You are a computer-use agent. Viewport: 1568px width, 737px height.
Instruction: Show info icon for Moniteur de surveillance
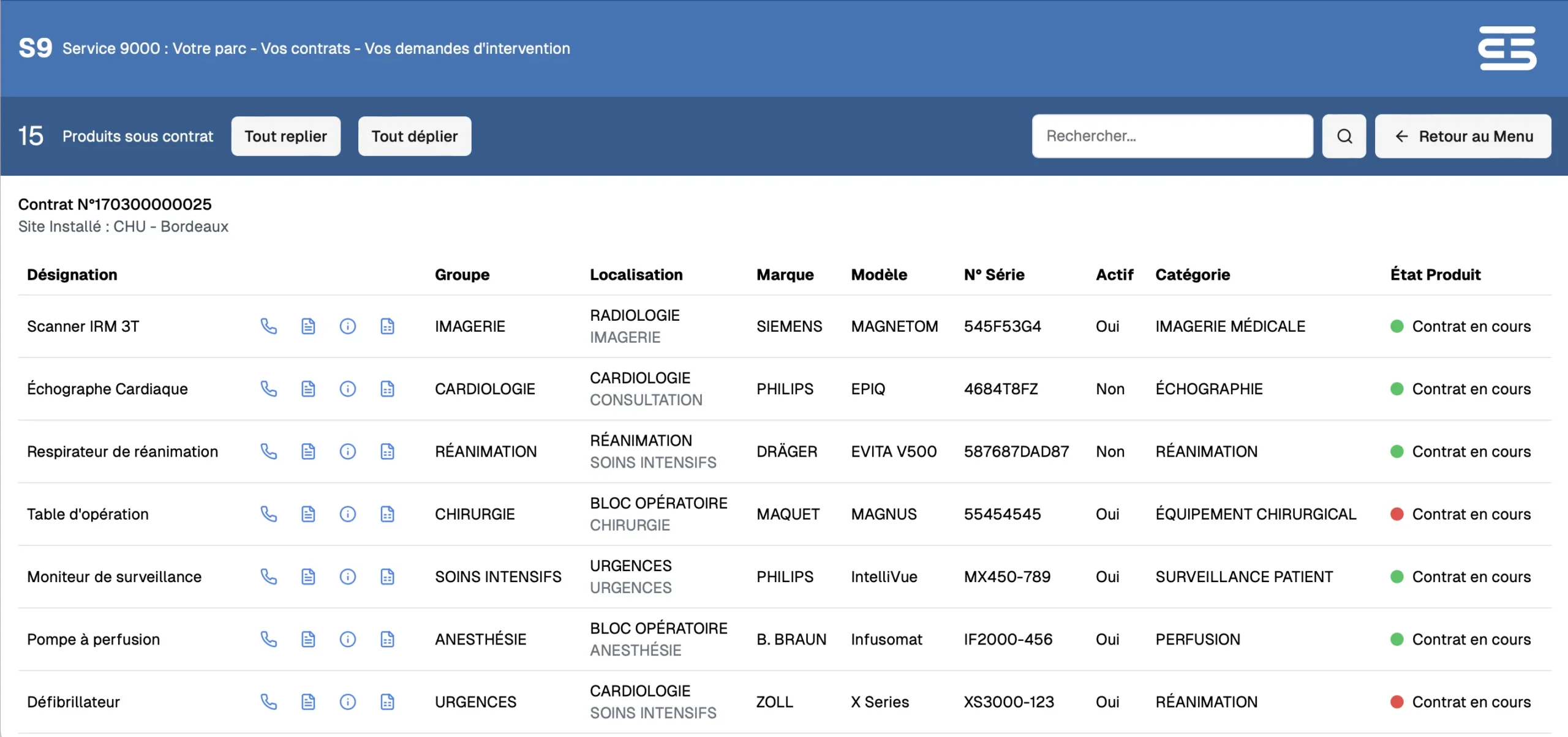coord(347,576)
